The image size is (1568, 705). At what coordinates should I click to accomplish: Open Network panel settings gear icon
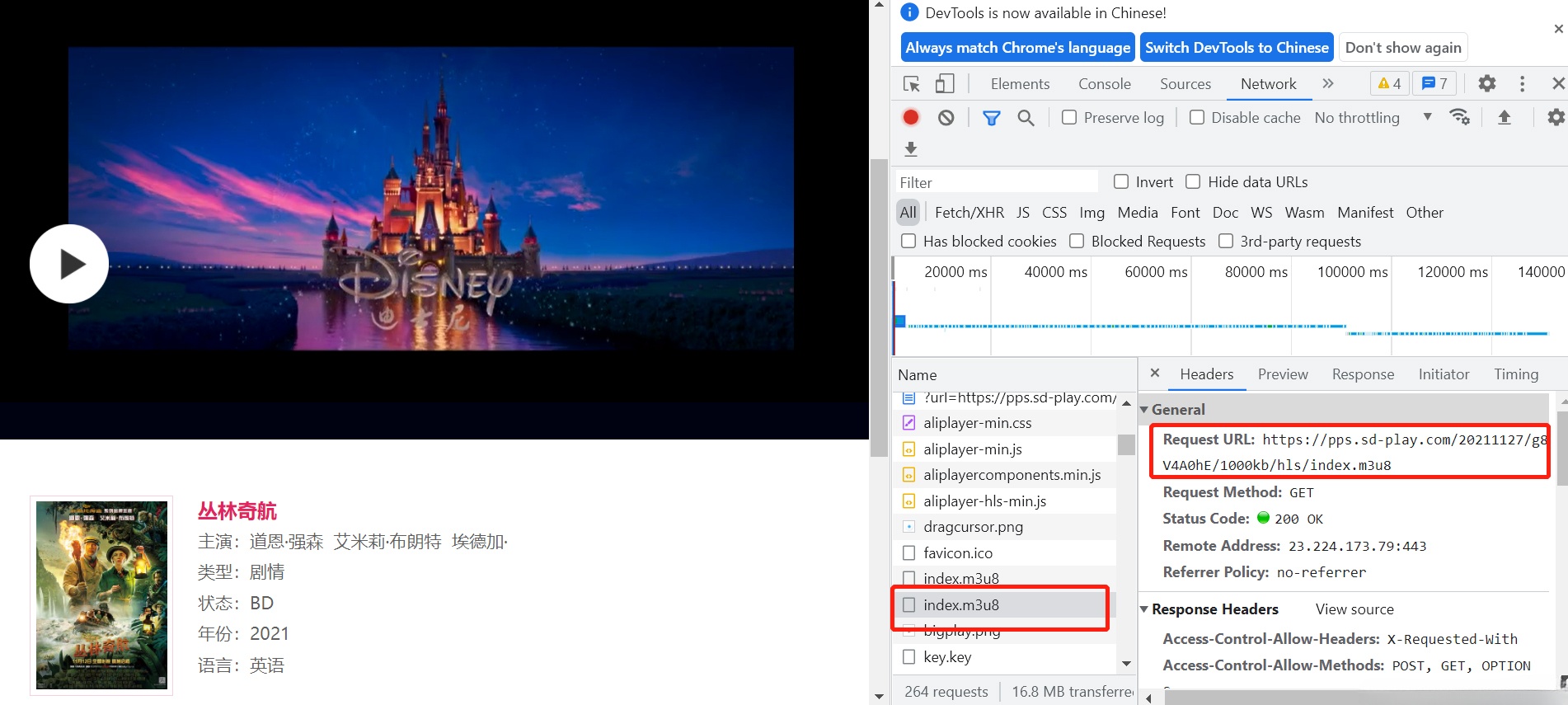(x=1556, y=118)
